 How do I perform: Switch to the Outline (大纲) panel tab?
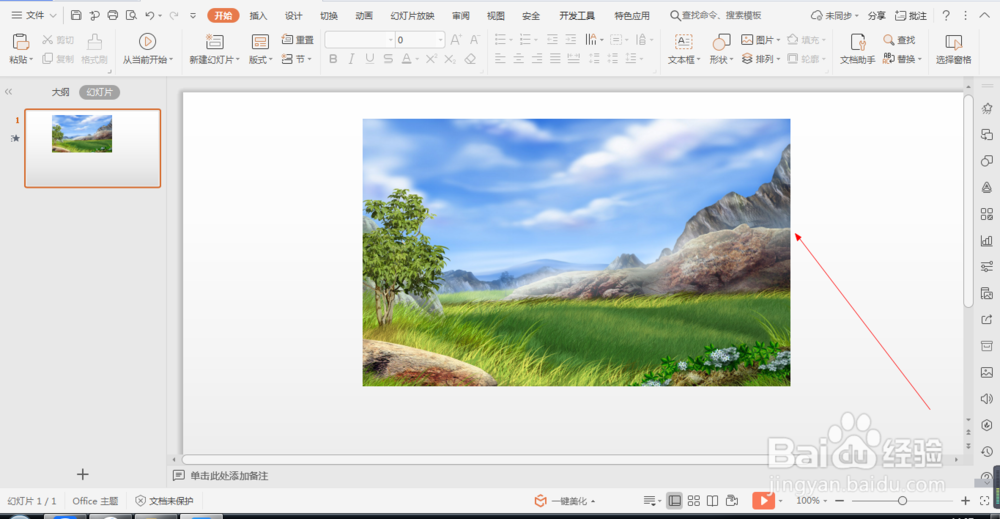[x=60, y=92]
